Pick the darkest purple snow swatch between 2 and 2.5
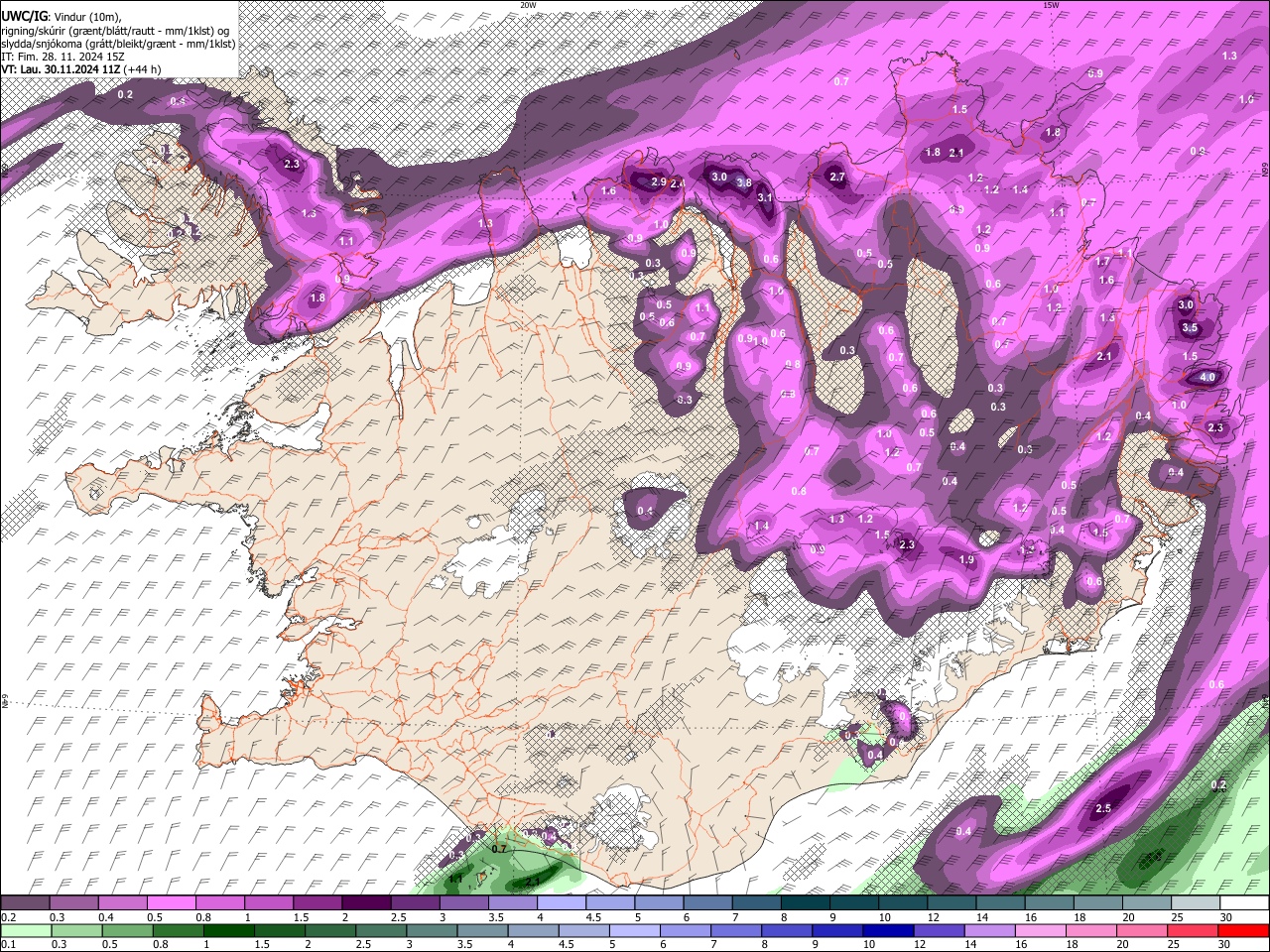 (366, 903)
